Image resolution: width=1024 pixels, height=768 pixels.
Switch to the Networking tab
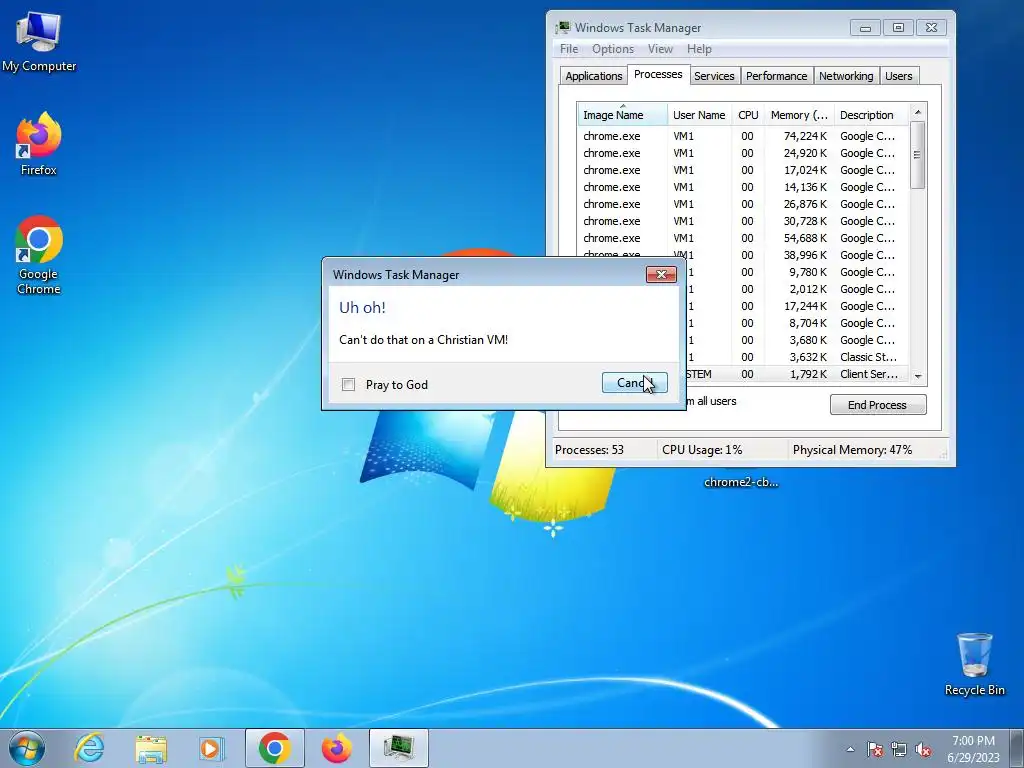846,76
